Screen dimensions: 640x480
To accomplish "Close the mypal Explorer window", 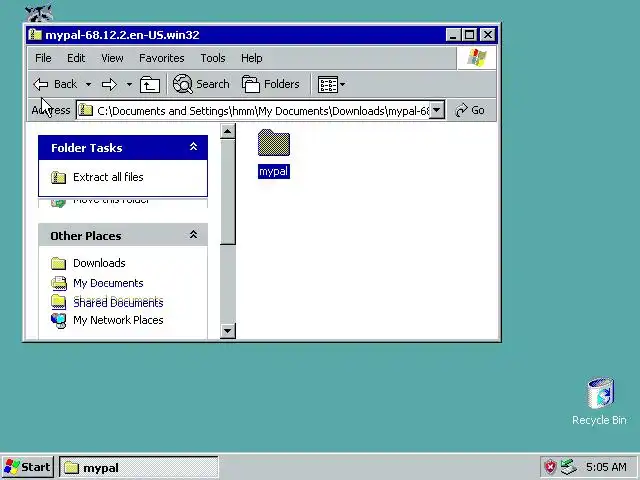I will pyautogui.click(x=488, y=35).
